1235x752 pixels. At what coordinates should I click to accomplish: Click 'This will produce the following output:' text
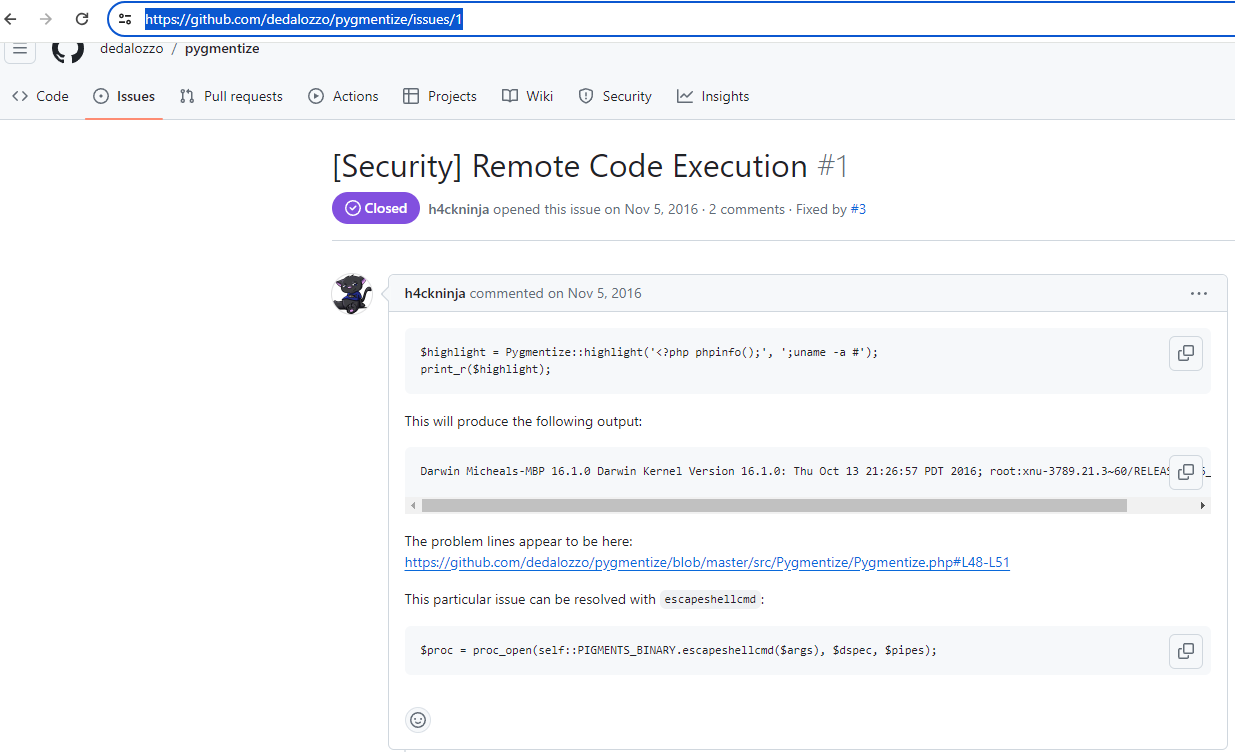523,421
